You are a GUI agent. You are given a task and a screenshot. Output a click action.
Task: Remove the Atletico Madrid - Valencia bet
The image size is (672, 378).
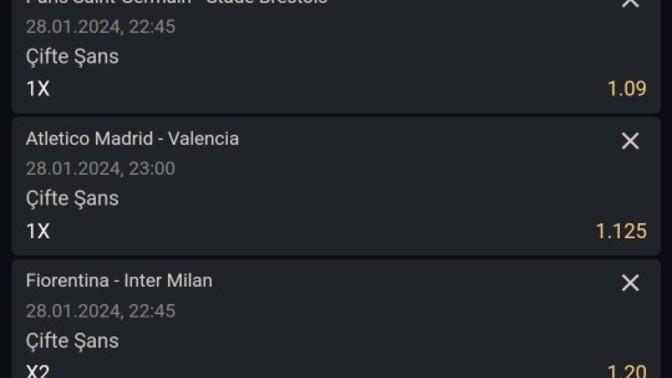630,141
